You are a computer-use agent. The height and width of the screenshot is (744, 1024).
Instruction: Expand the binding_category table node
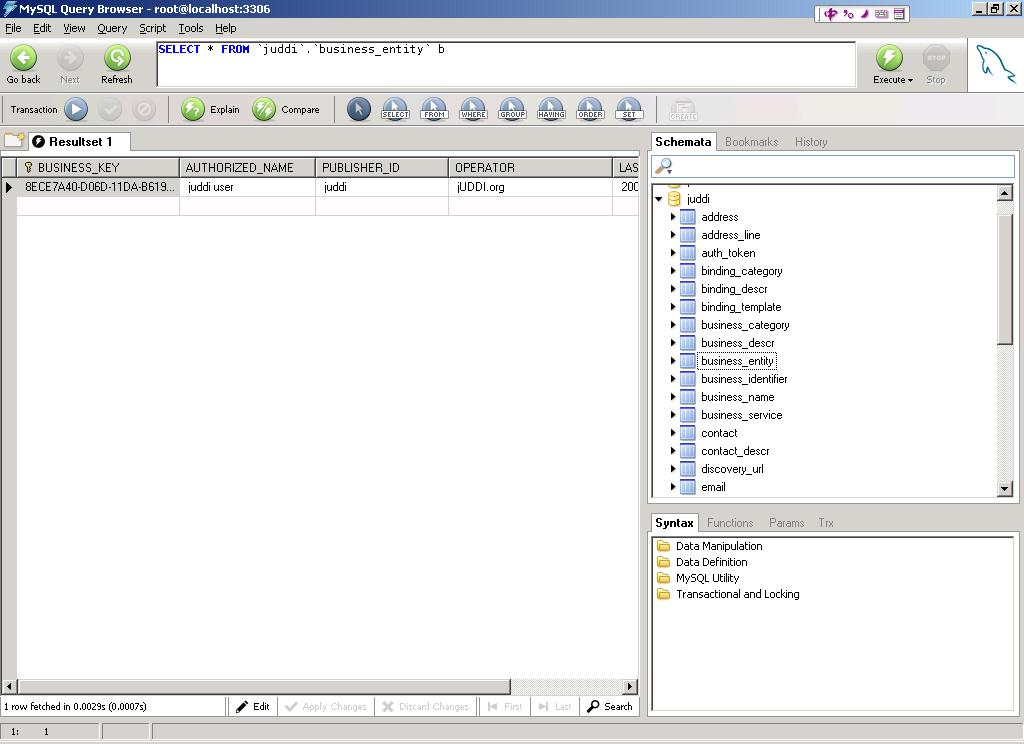tap(673, 270)
